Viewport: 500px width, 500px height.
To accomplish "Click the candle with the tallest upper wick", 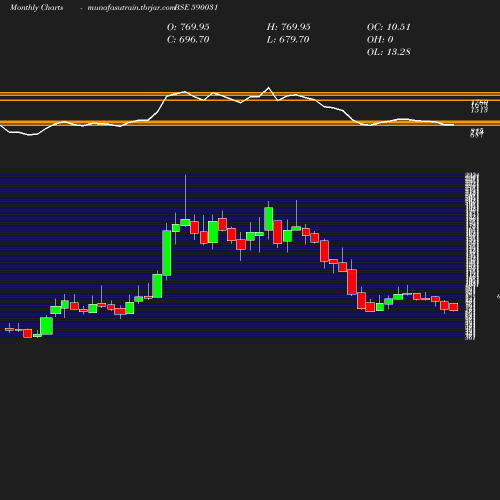I will point(185,222).
